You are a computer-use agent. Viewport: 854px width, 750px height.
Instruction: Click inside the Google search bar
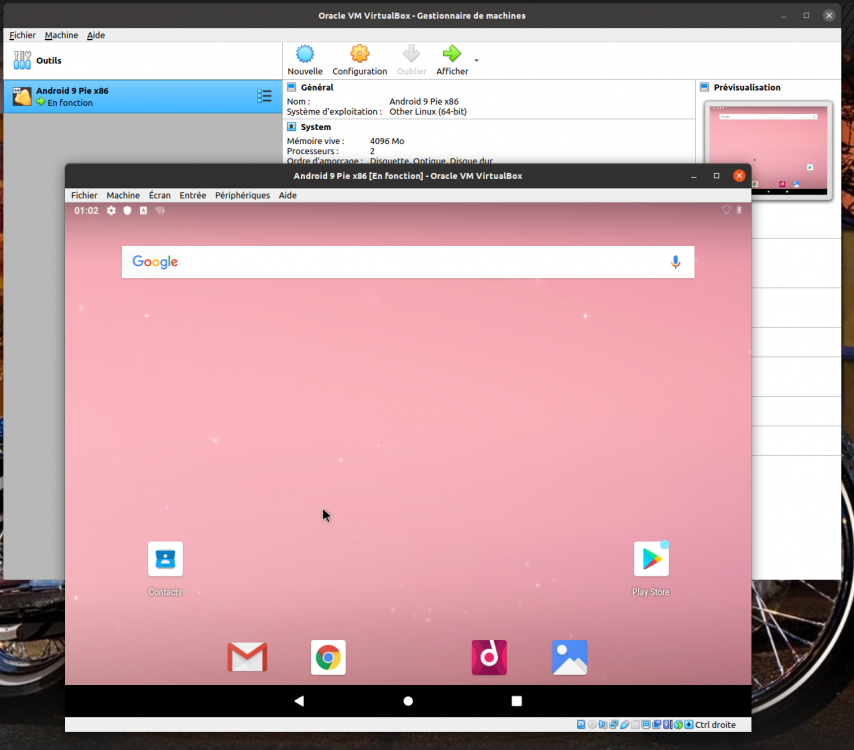[x=408, y=262]
